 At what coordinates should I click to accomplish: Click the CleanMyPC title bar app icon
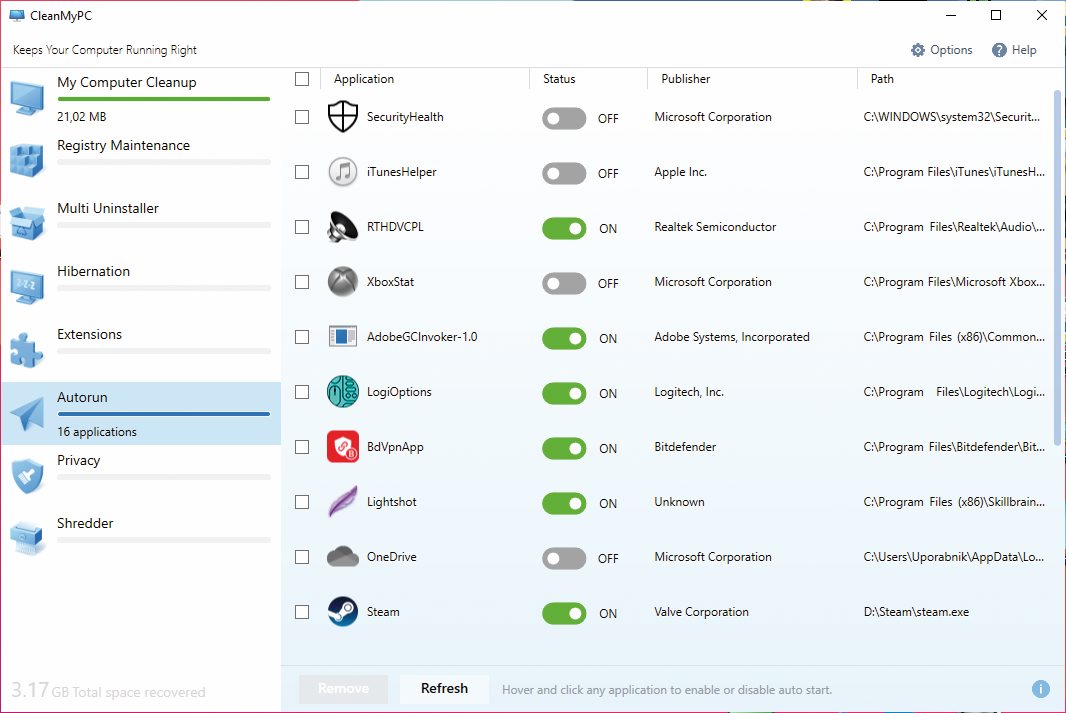[17, 16]
